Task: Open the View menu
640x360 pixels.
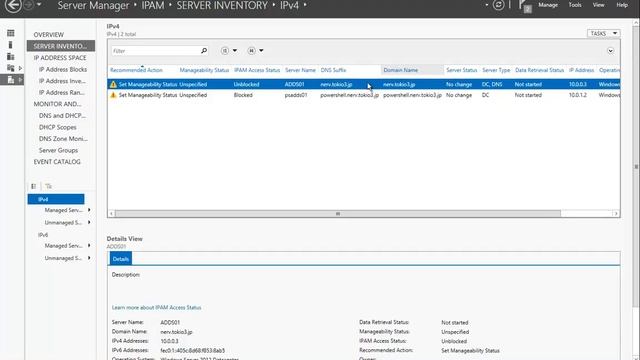Action: coord(598,5)
